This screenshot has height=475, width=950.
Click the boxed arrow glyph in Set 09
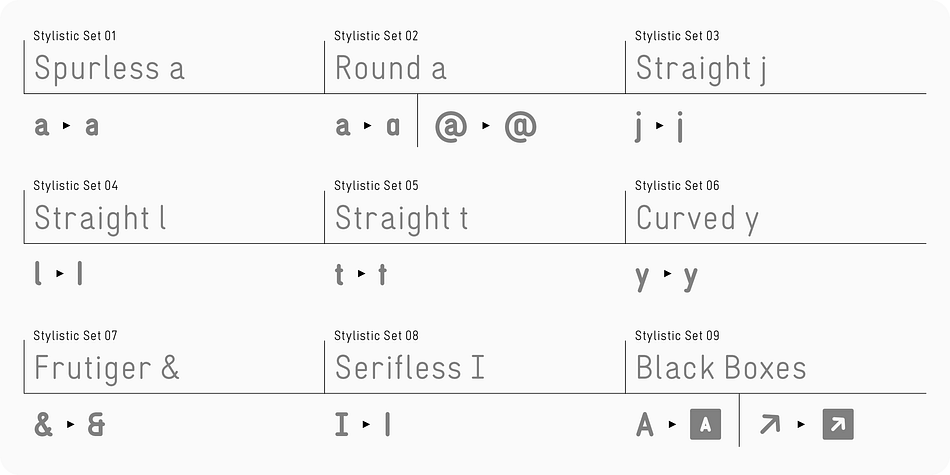tap(838, 424)
